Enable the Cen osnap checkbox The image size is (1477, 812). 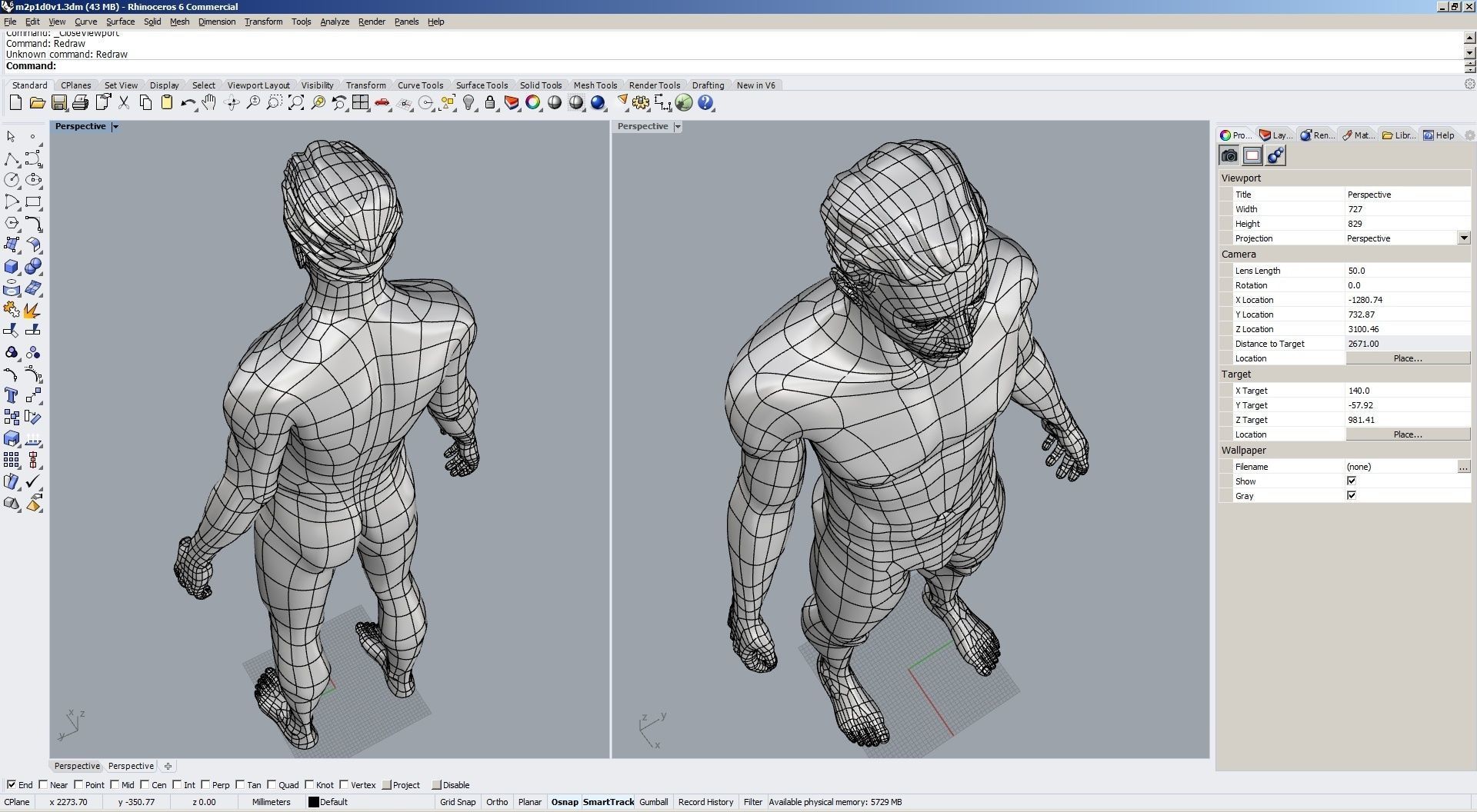[x=145, y=785]
